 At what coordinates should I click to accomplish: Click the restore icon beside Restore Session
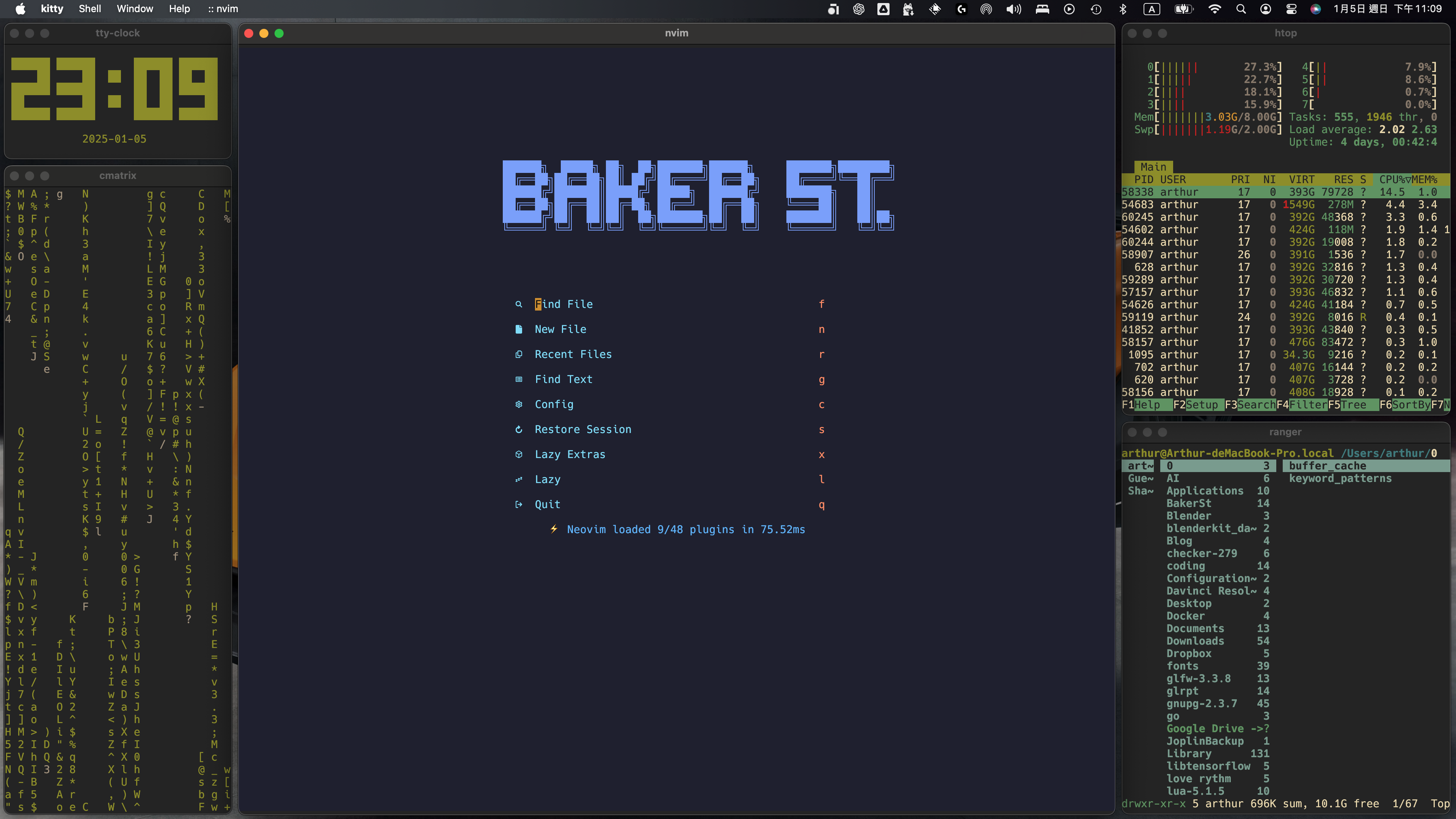518,430
